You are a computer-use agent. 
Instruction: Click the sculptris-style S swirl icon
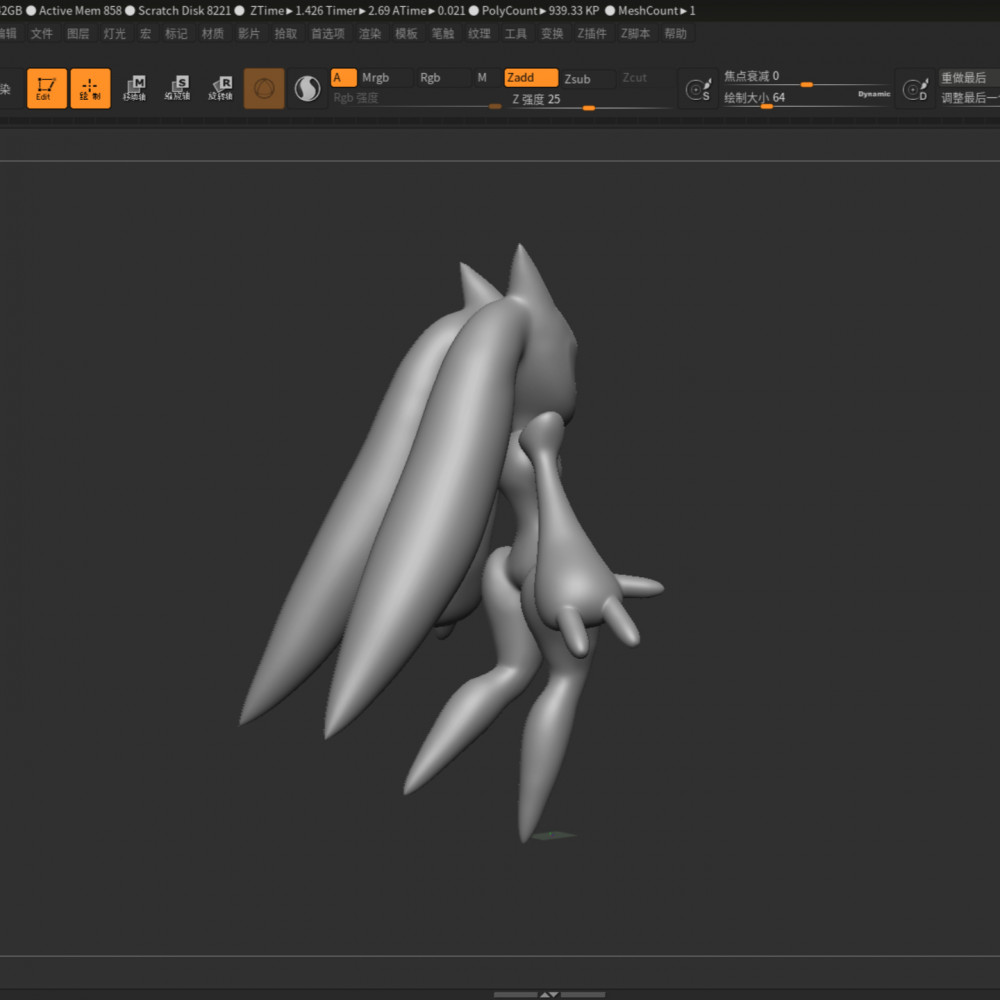(x=307, y=88)
